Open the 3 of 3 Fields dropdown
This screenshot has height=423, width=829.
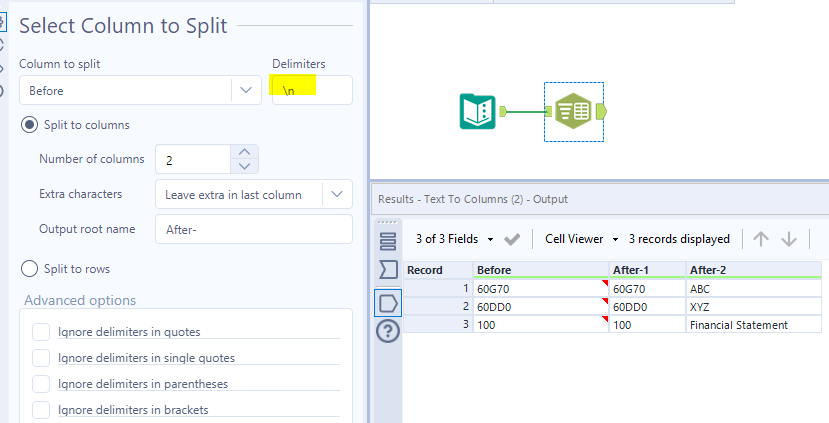point(455,239)
